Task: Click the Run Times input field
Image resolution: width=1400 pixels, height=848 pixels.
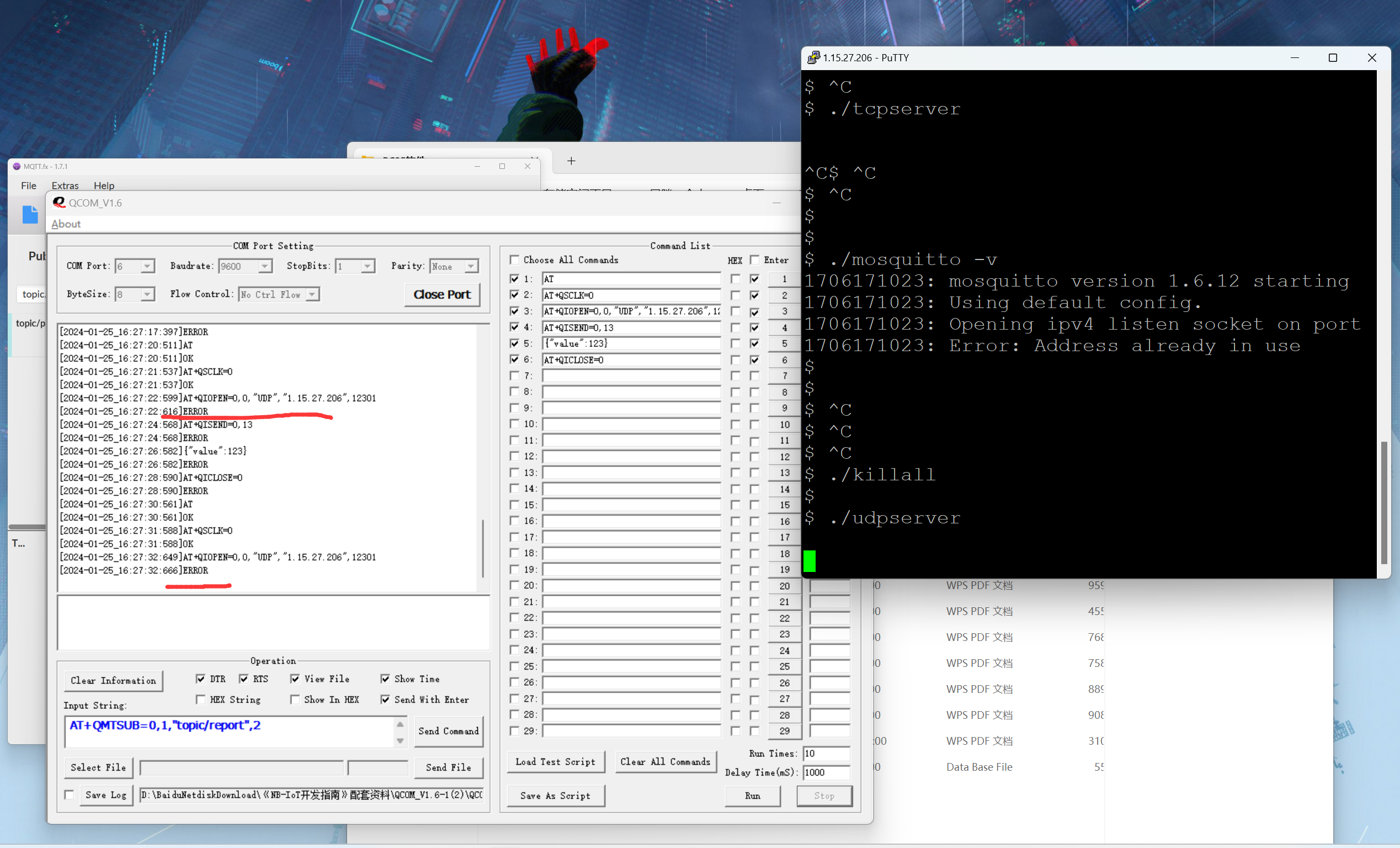Action: [x=827, y=753]
